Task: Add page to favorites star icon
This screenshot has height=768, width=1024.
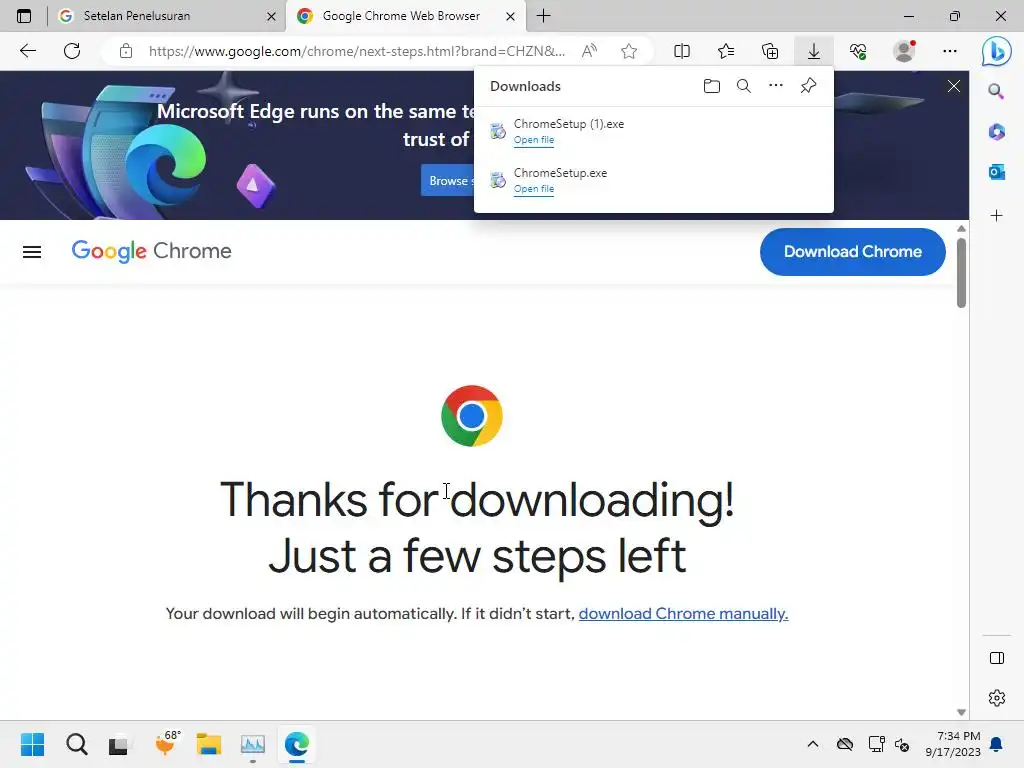Action: point(629,51)
